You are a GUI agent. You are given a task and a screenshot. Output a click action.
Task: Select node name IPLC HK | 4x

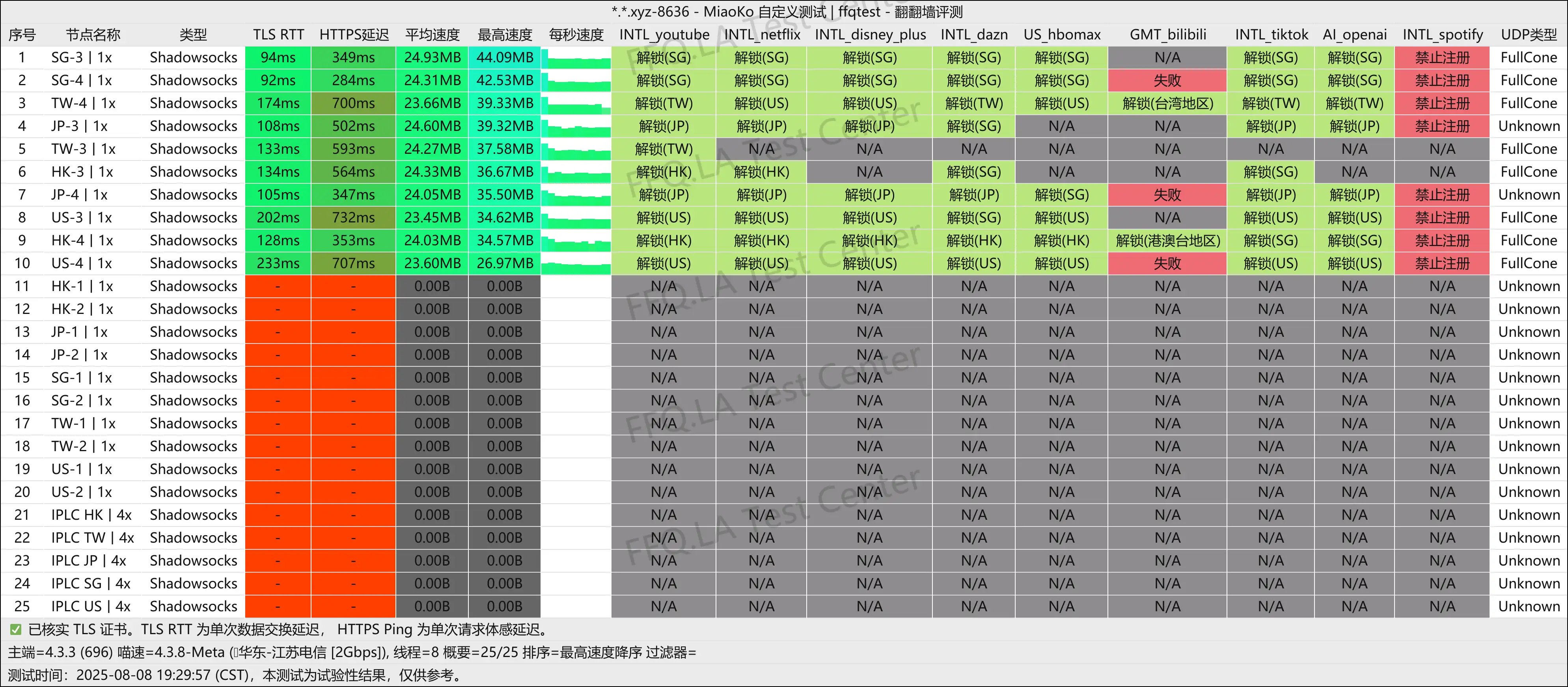pyautogui.click(x=91, y=515)
